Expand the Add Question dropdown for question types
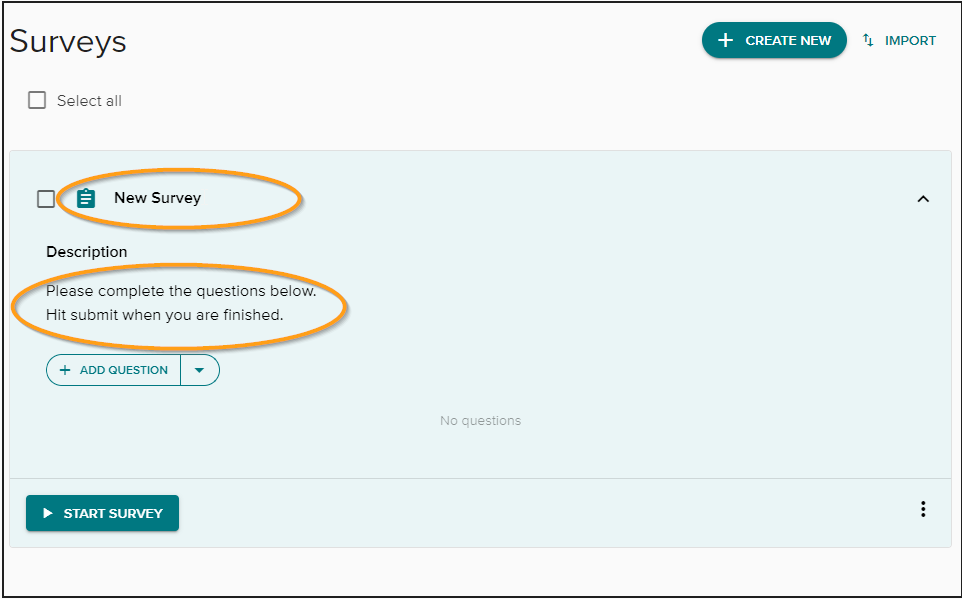Screen dimensions: 962x599 (199, 369)
